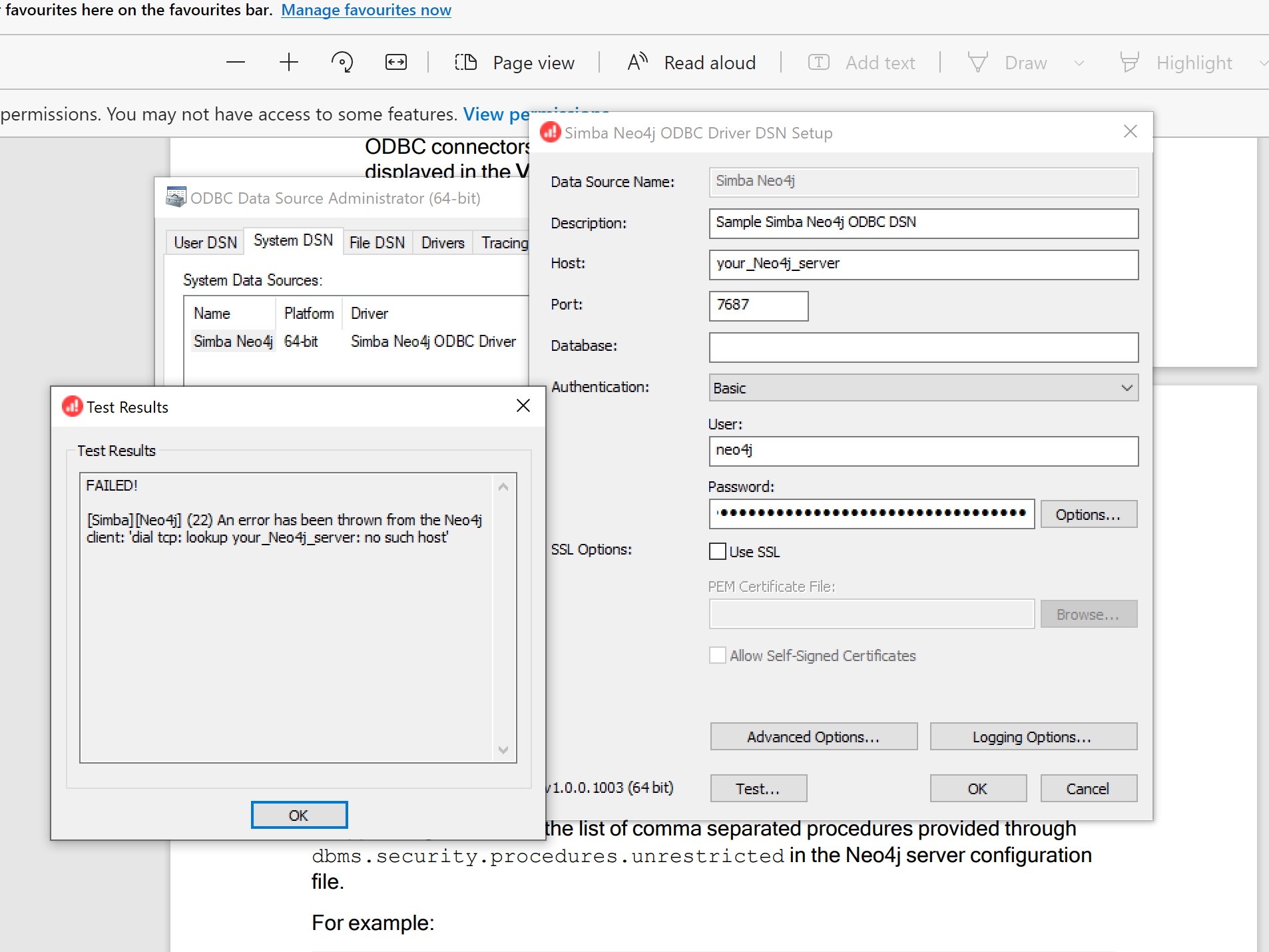
Task: Switch to the User DSN tab
Action: (205, 242)
